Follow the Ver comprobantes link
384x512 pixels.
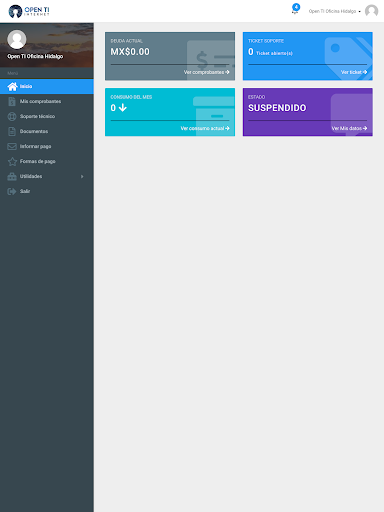click(206, 72)
